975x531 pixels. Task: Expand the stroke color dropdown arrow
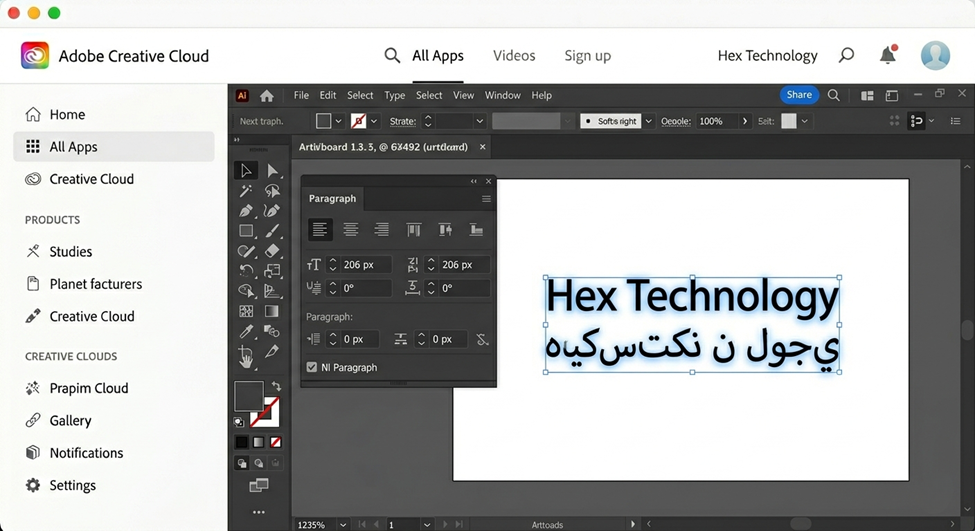pyautogui.click(x=374, y=121)
